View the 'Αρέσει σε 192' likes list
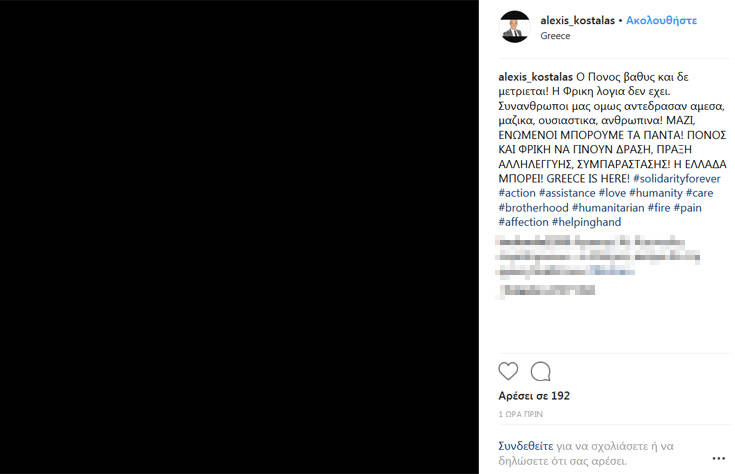The image size is (735, 474). coord(534,396)
